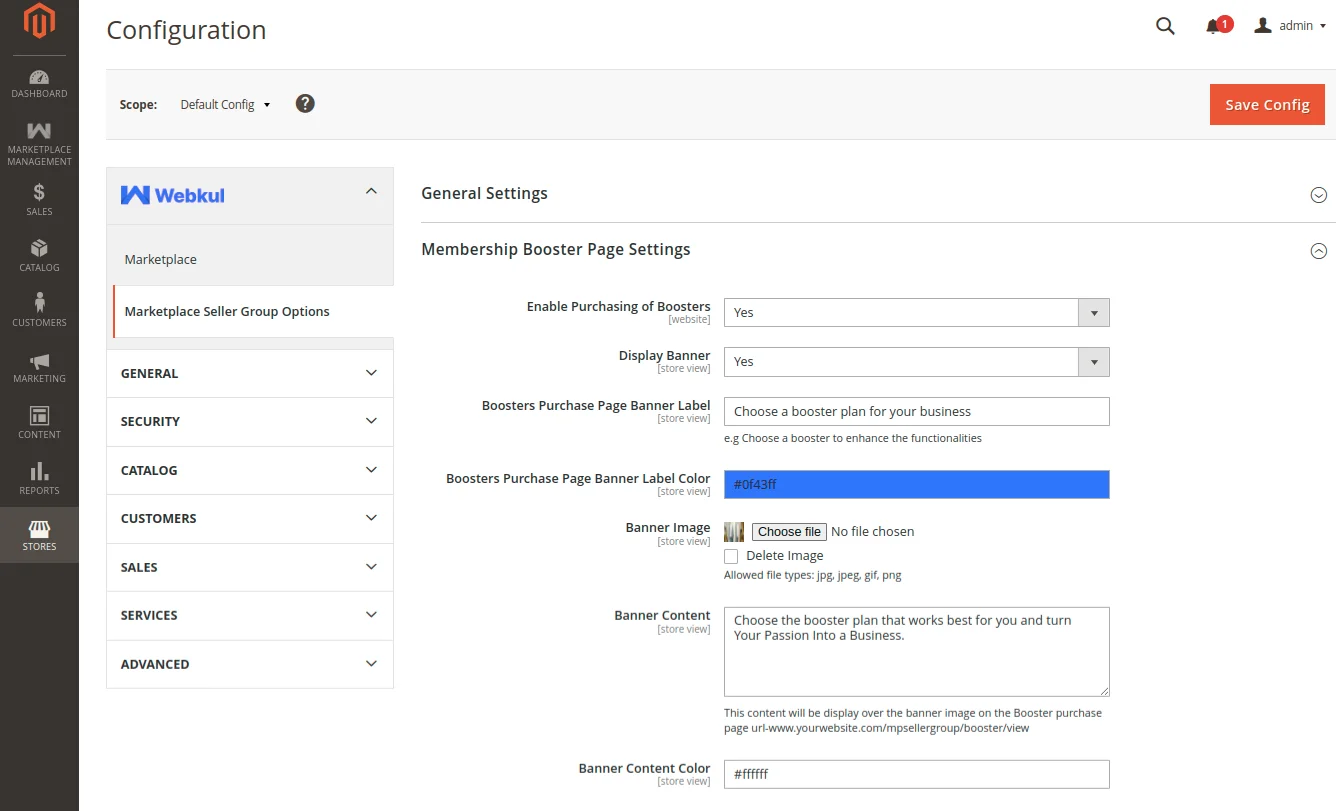Select Marketplace Seller Group Options
1336x811 pixels.
coord(227,311)
